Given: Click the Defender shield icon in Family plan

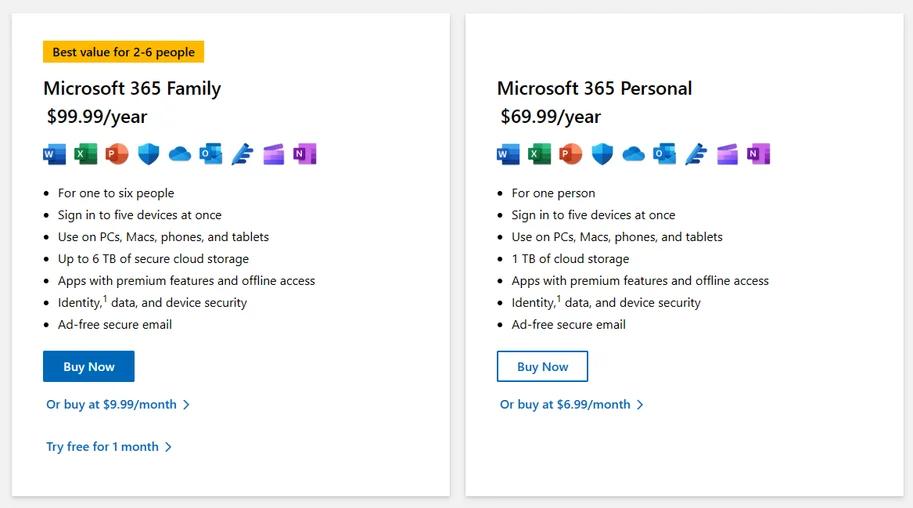Looking at the screenshot, I should click(148, 154).
